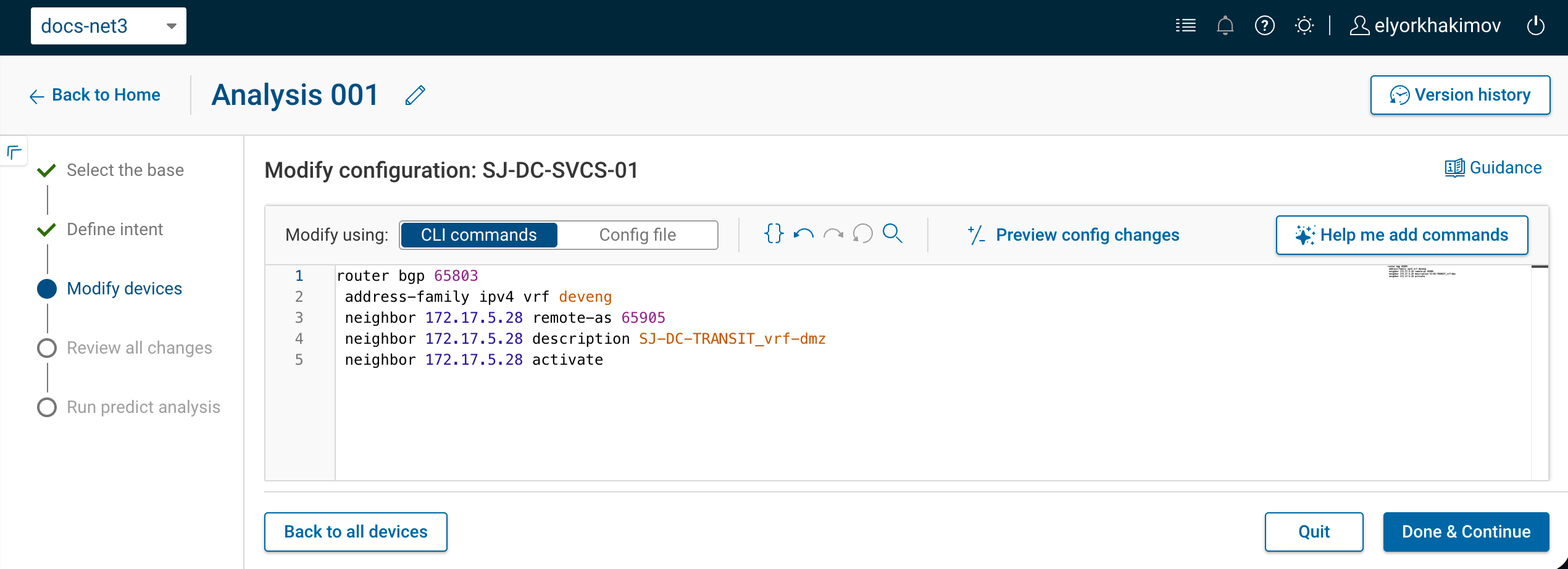Screen dimensions: 1568x569
Task: Click the editor vertical scrollbar
Action: pos(1540,373)
